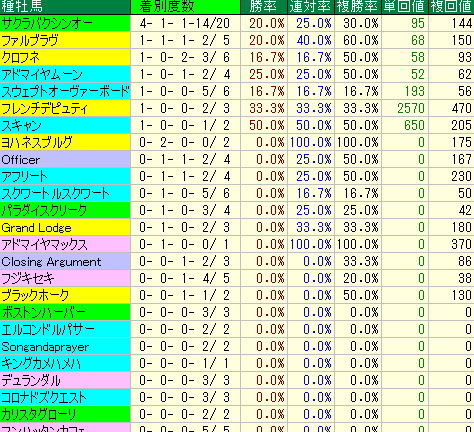Select the コロナドズクエスト sire name
474x432 pixels.
pos(65,397)
